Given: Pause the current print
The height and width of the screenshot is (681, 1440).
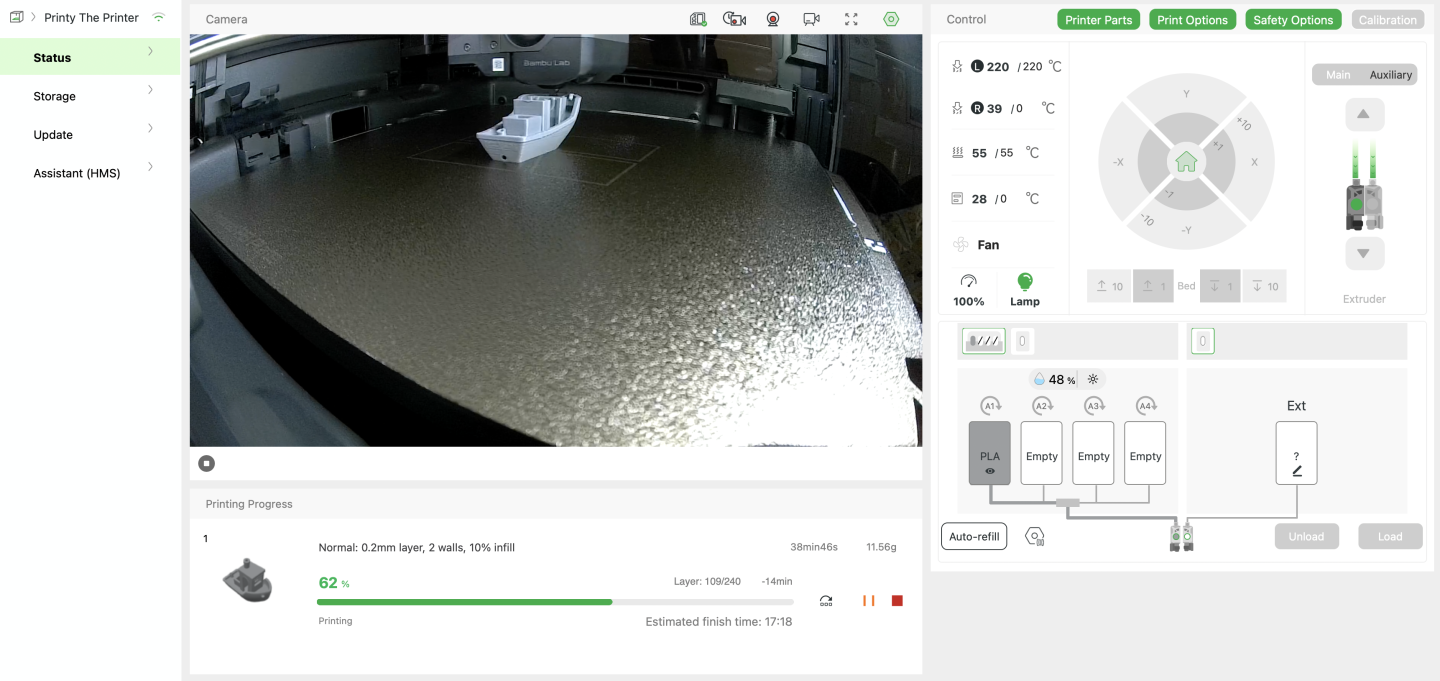Looking at the screenshot, I should tap(869, 601).
